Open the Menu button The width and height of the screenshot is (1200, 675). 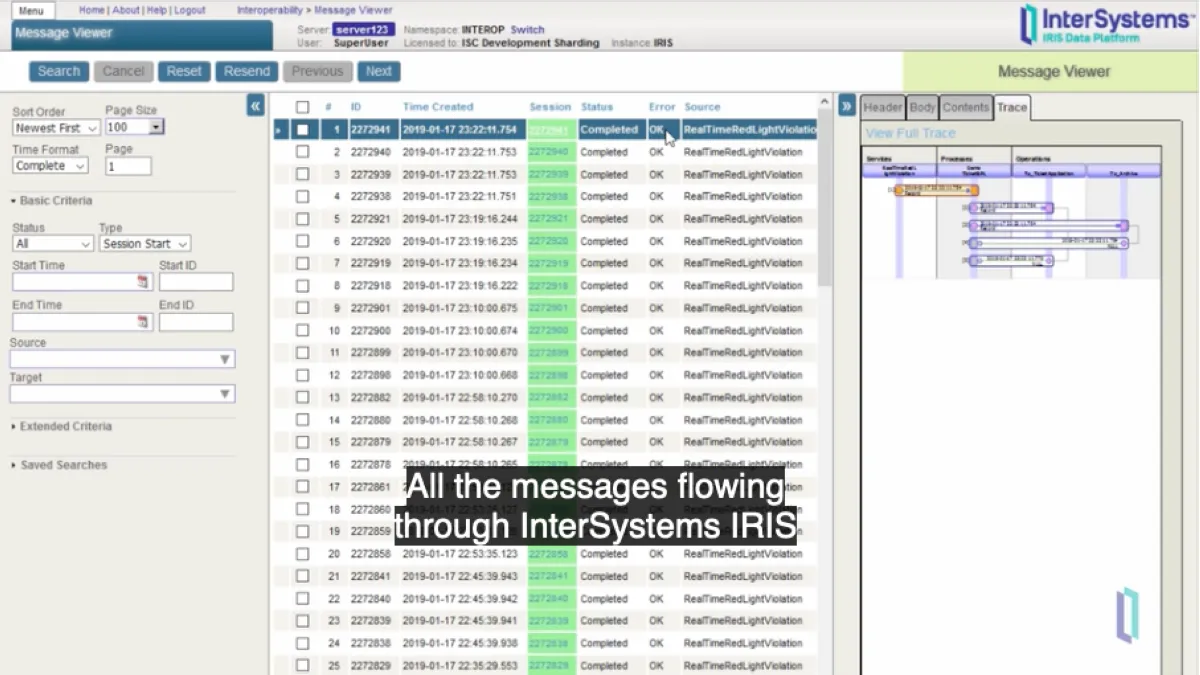coord(31,11)
